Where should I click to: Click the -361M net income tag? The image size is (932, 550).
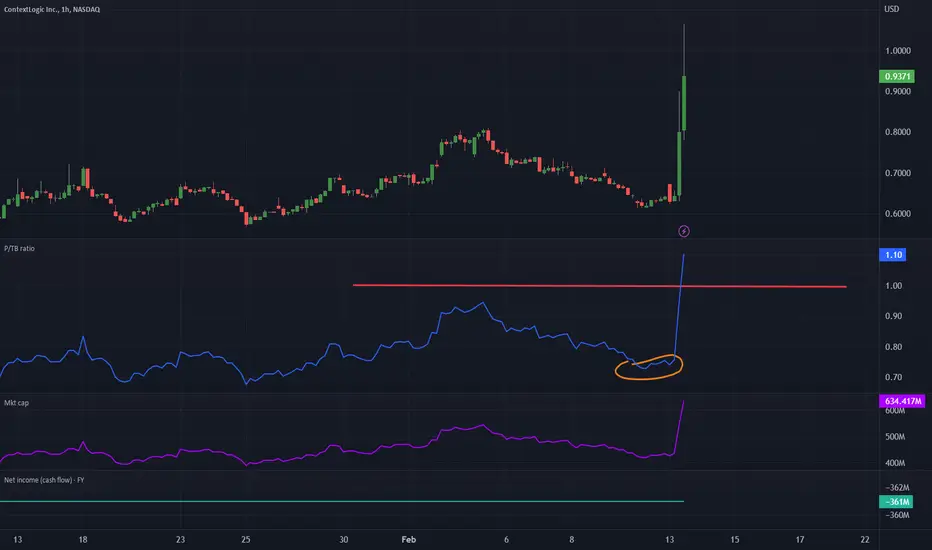pyautogui.click(x=896, y=502)
